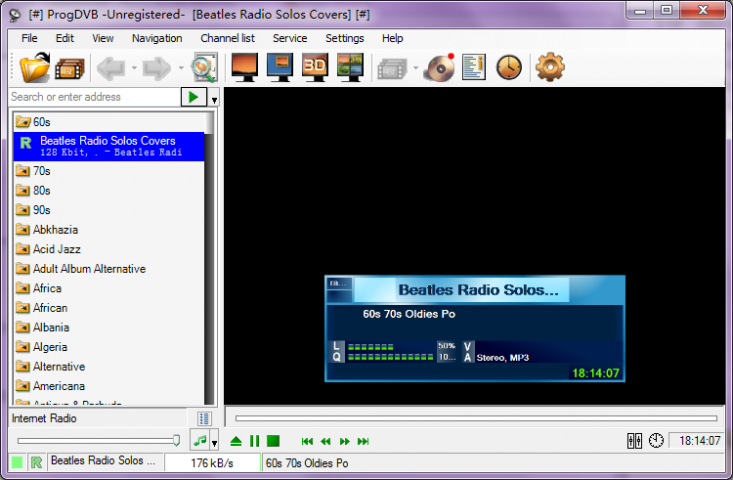Open the Settings menu
This screenshot has width=733, height=480.
(x=345, y=38)
